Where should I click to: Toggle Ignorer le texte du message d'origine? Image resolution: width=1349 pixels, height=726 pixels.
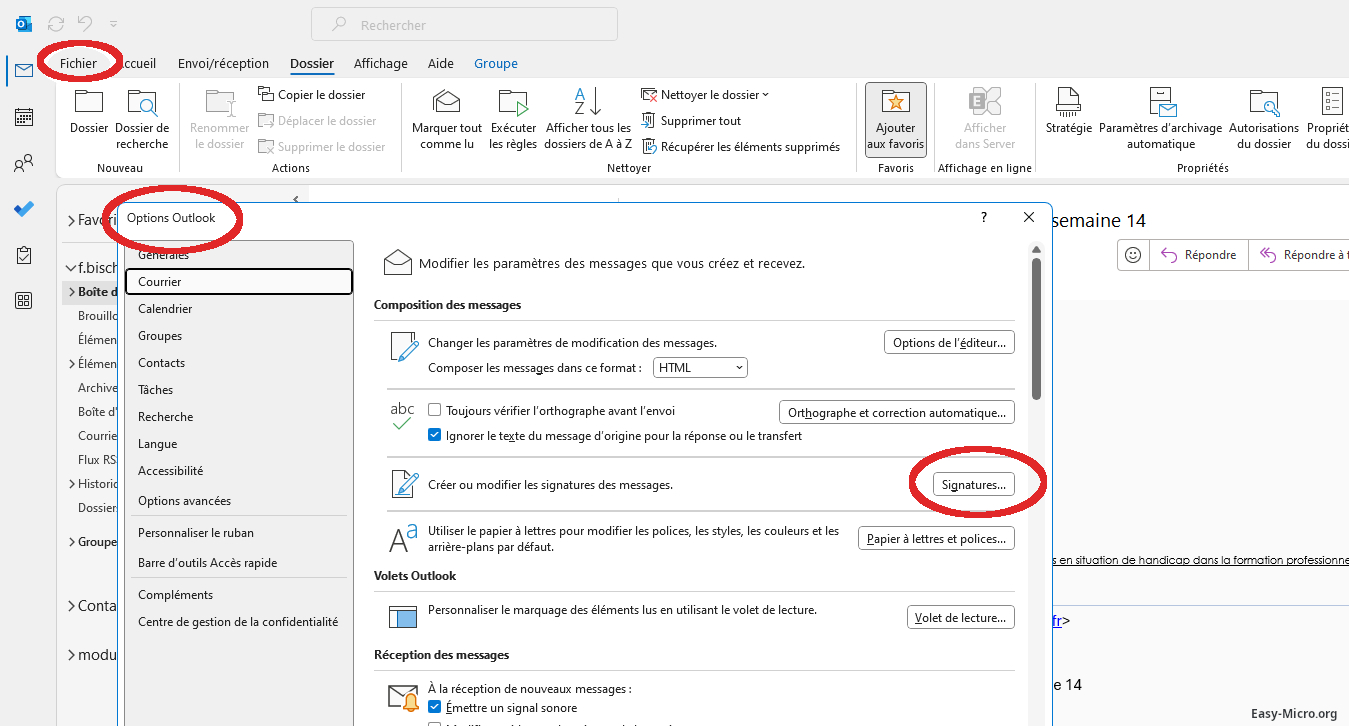point(435,435)
